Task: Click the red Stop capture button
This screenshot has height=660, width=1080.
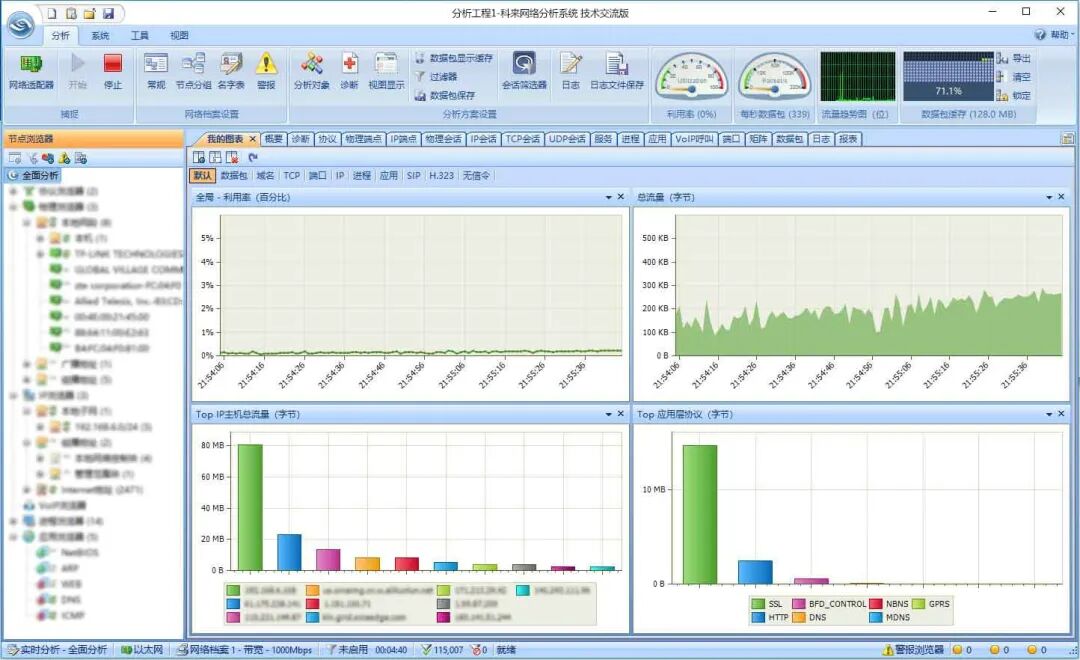Action: [x=112, y=64]
